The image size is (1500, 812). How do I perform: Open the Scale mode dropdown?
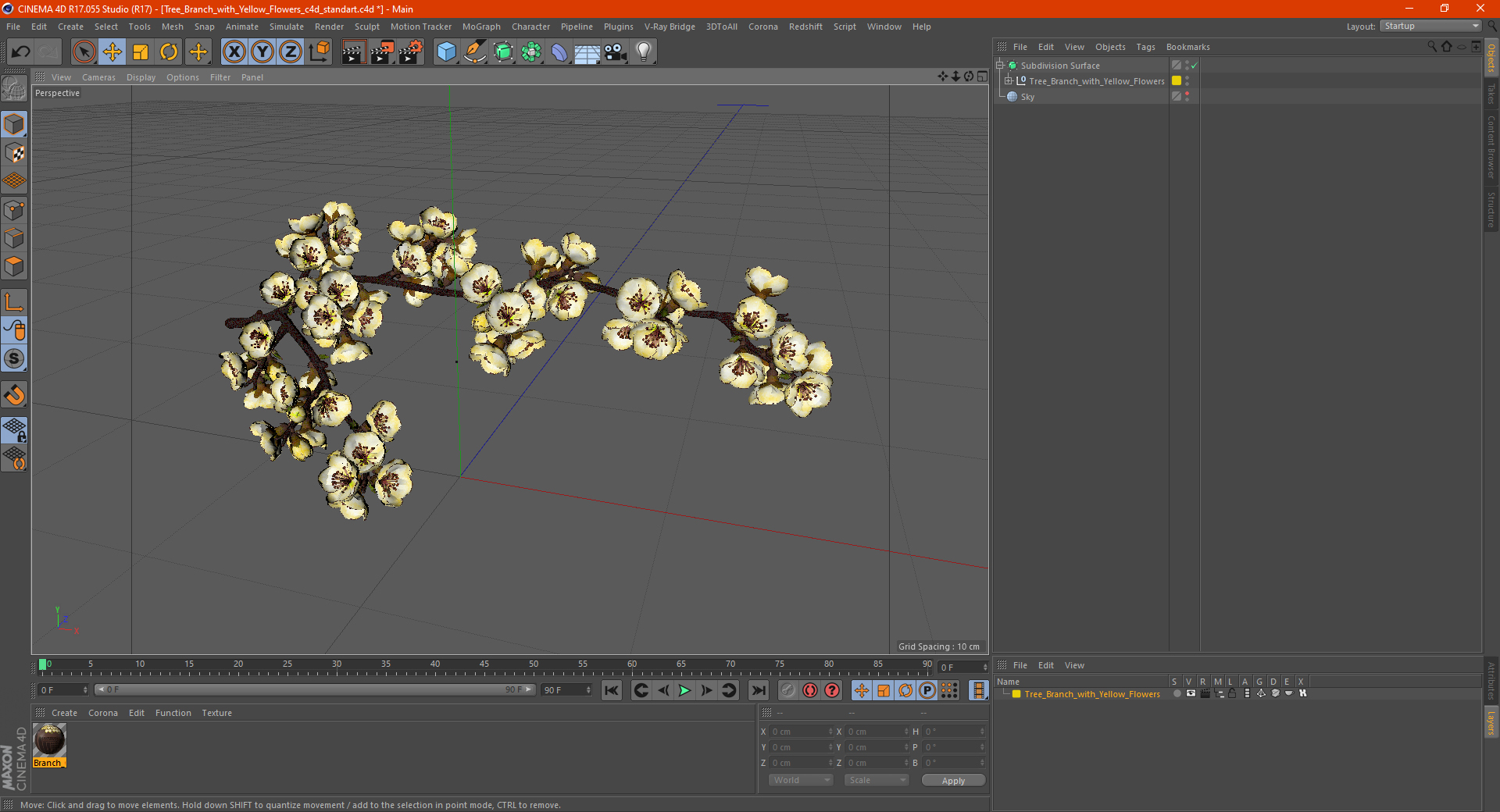(877, 780)
